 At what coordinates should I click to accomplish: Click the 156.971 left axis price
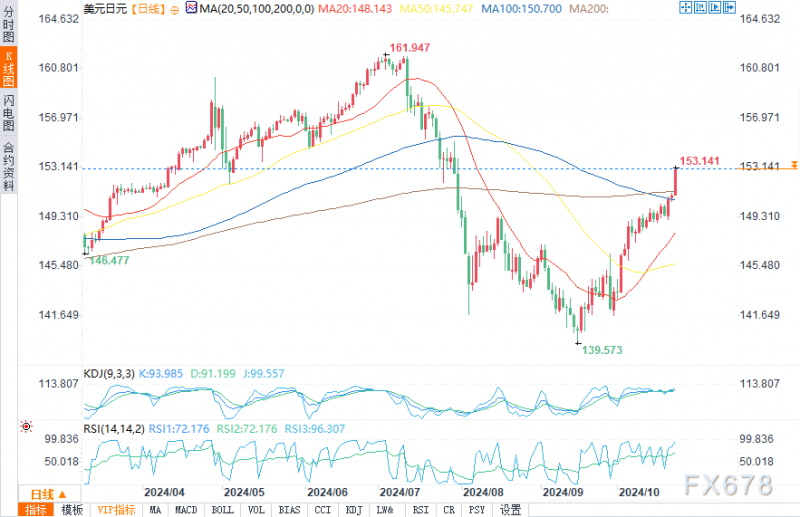(x=59, y=117)
